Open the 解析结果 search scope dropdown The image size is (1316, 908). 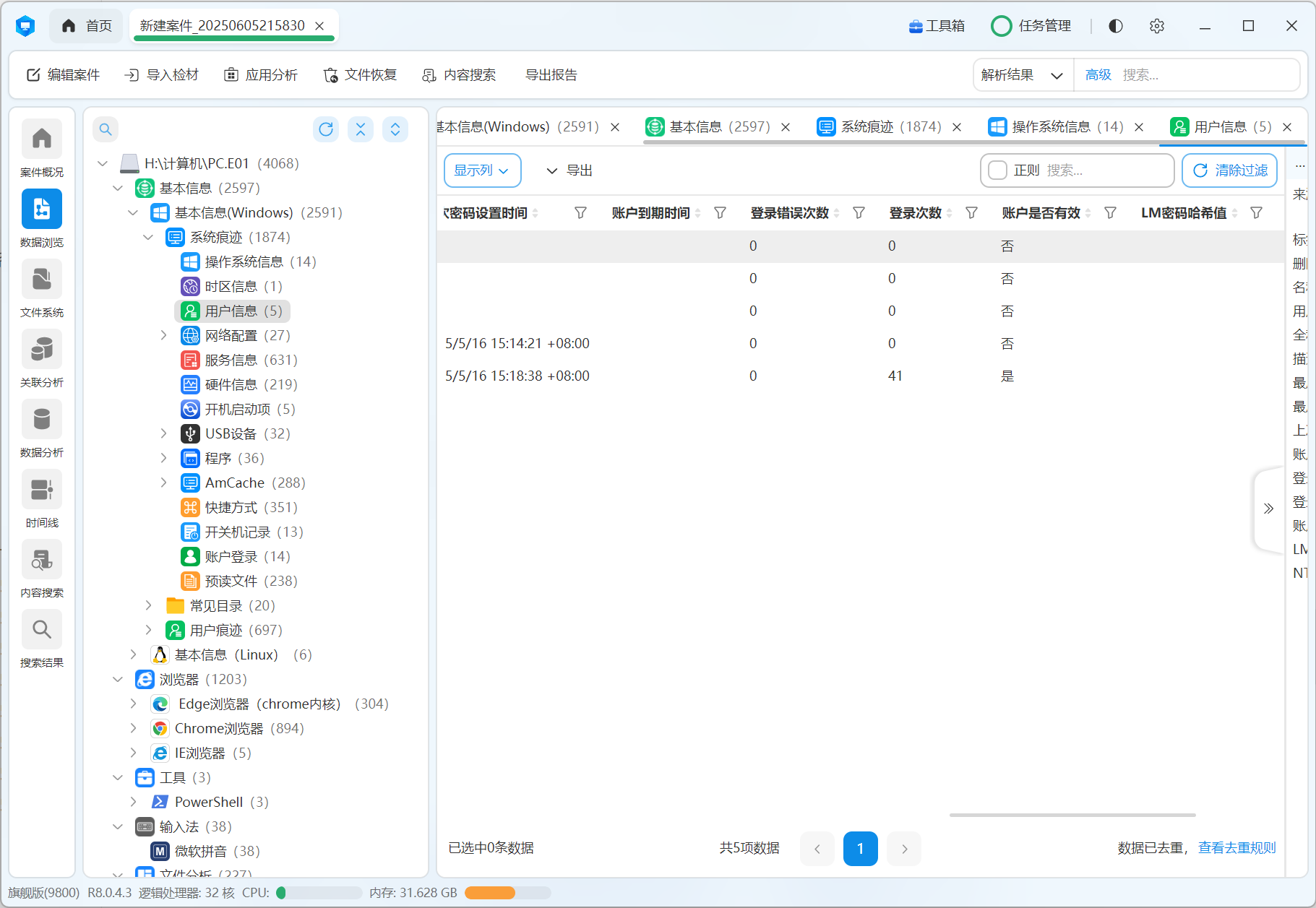coord(1022,75)
